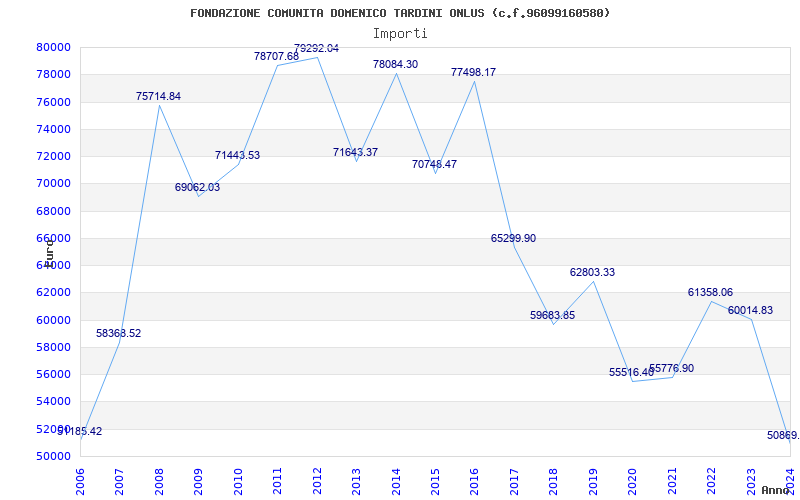
Task: Select data label 71643.37
Action: 356,152
